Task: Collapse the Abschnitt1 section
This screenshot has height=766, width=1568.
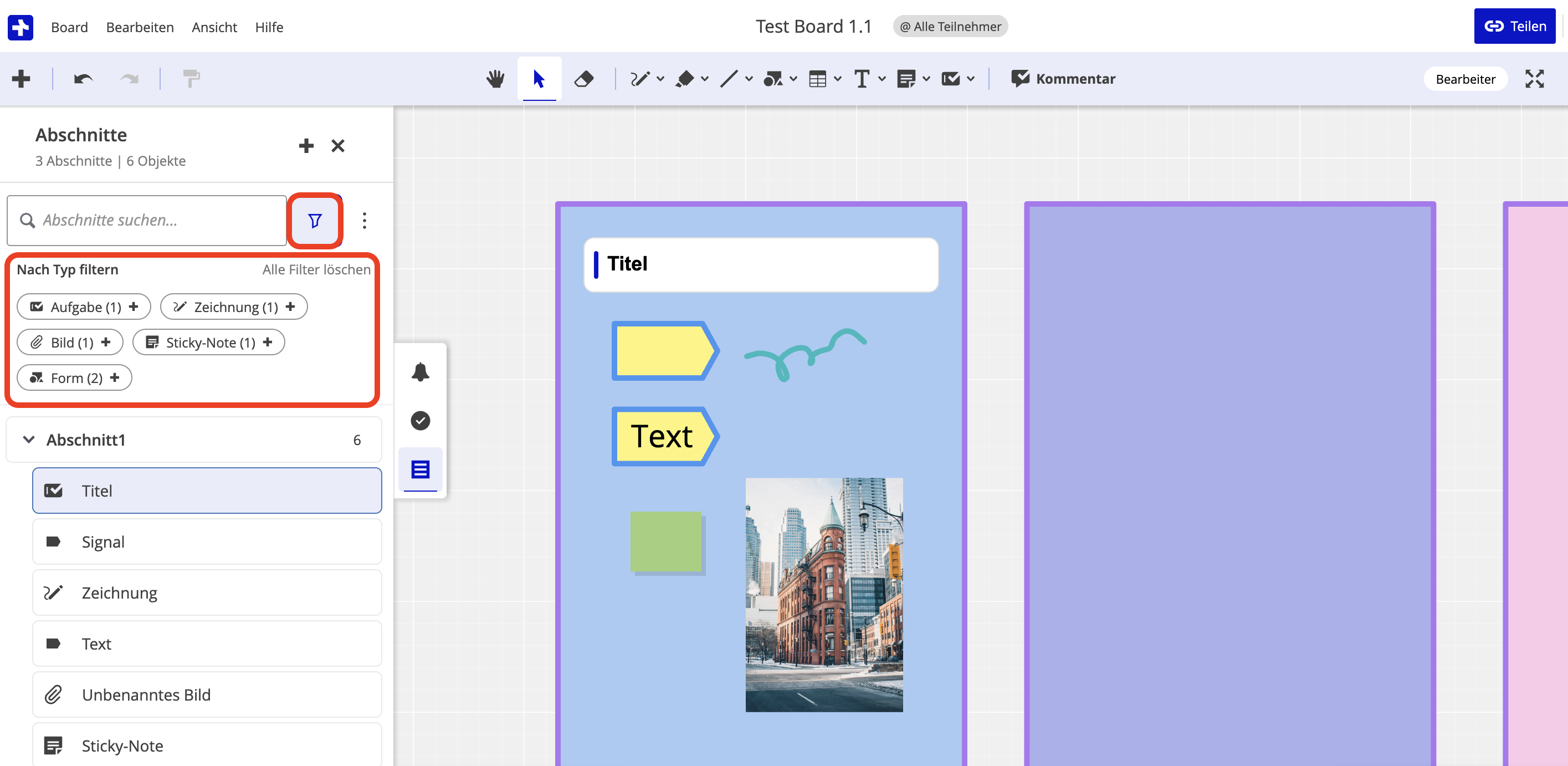Action: [29, 439]
